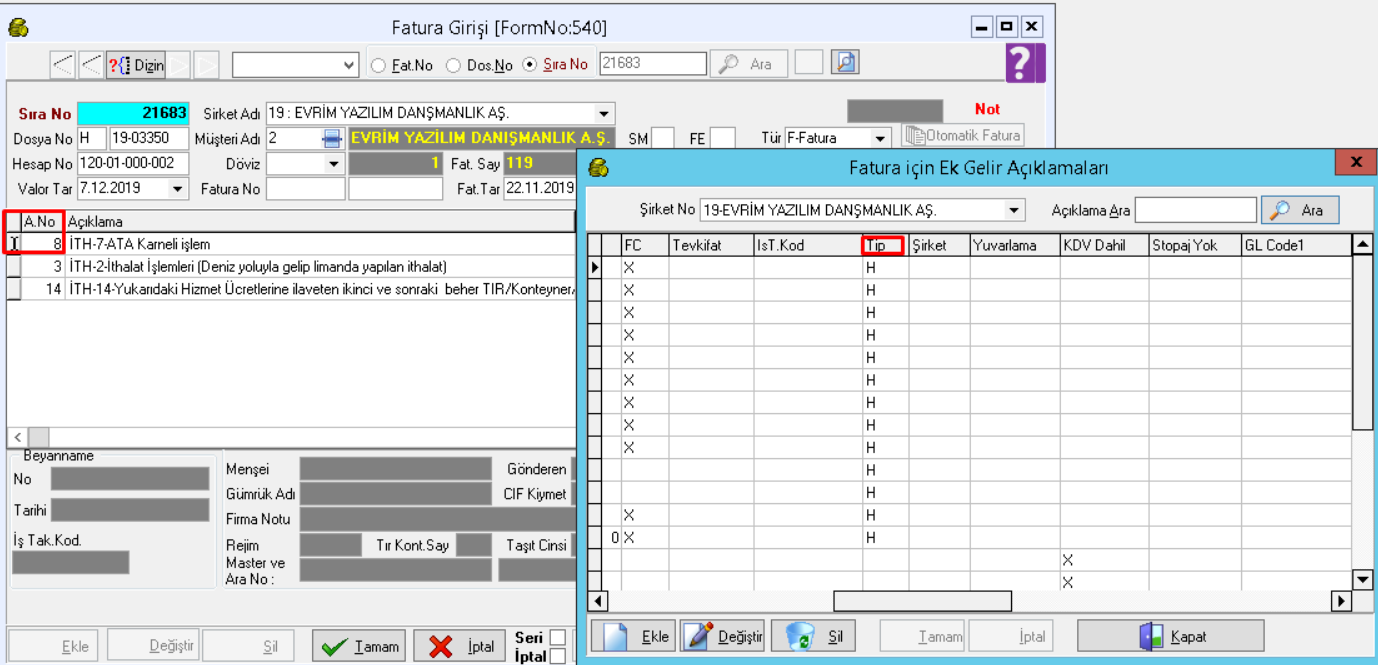
Task: Click the dialog grid's scroll-left arrow
Action: coord(598,601)
